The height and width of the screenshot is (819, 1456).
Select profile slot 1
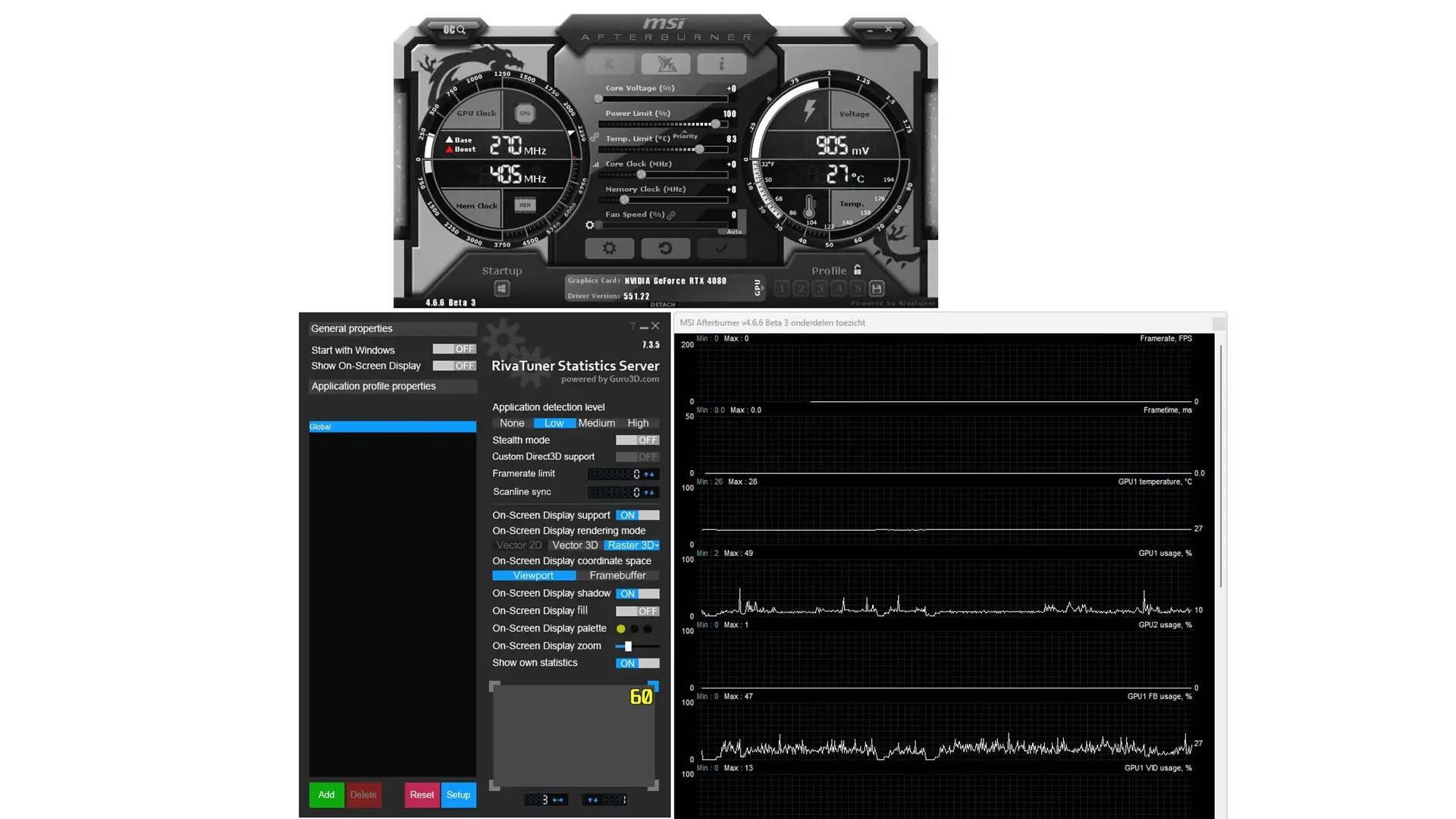[782, 288]
